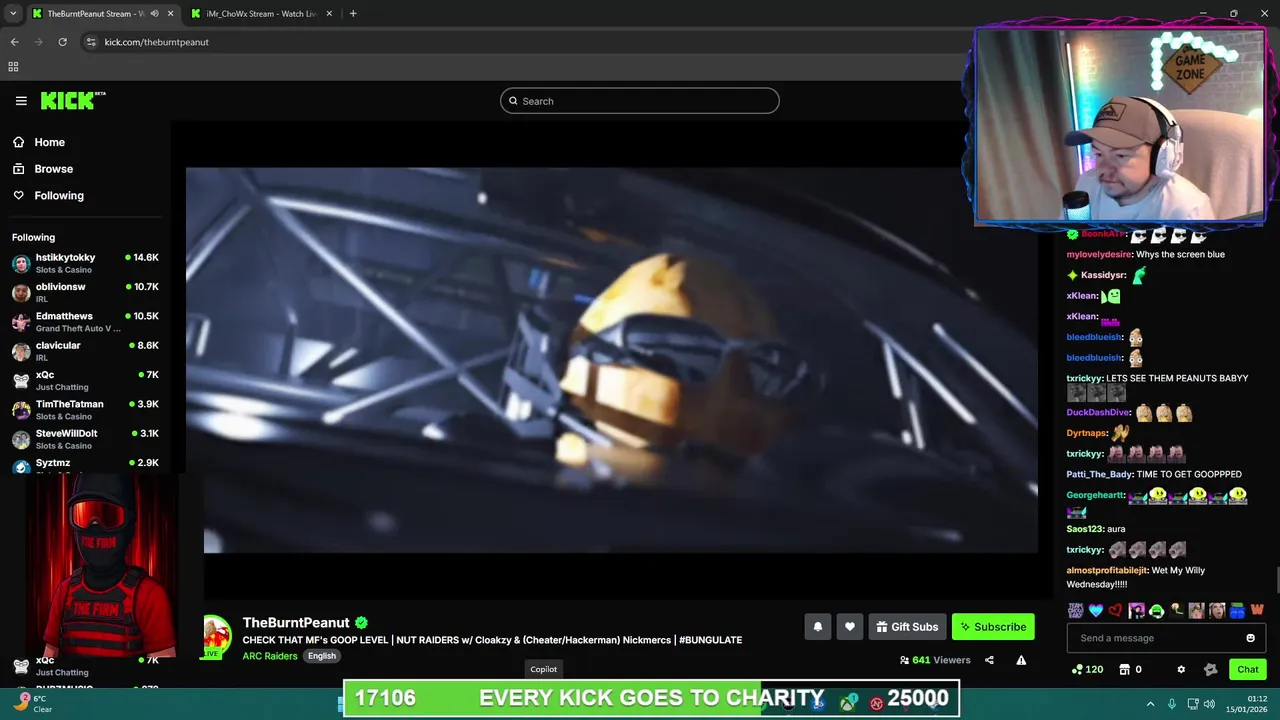Mute the TheBurntPeanut tab audio icon

tap(154, 14)
